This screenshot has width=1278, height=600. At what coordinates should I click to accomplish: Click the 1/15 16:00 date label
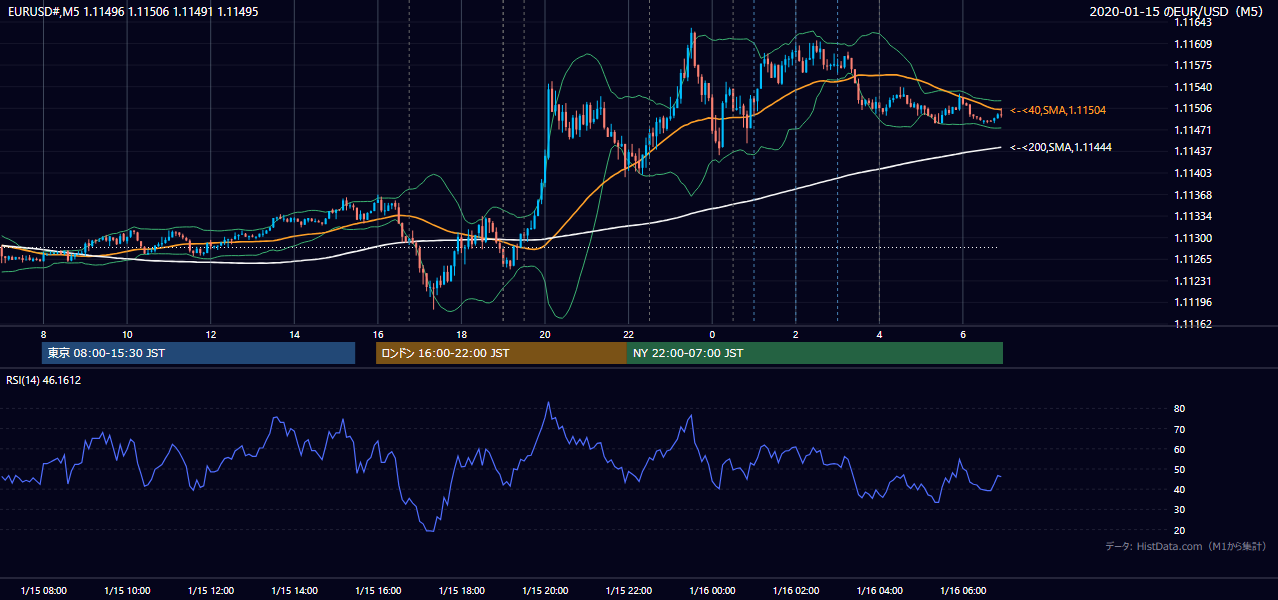coord(378,591)
